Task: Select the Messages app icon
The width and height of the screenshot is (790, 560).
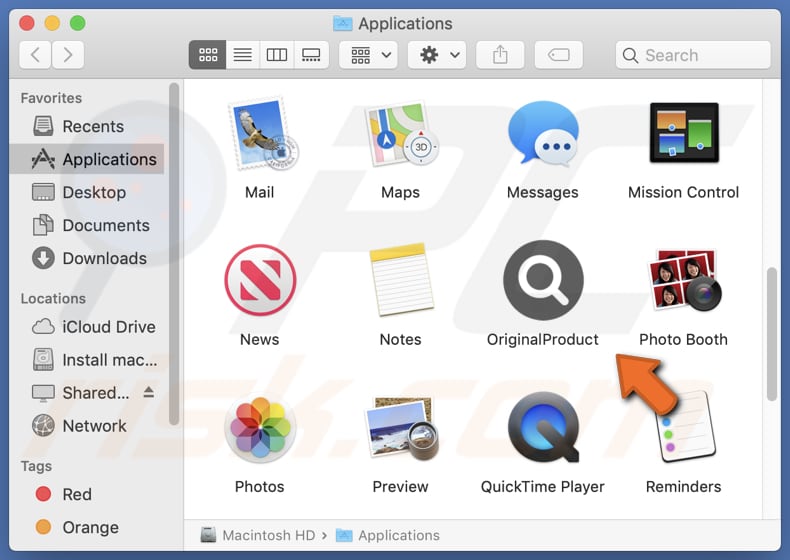Action: tap(543, 134)
